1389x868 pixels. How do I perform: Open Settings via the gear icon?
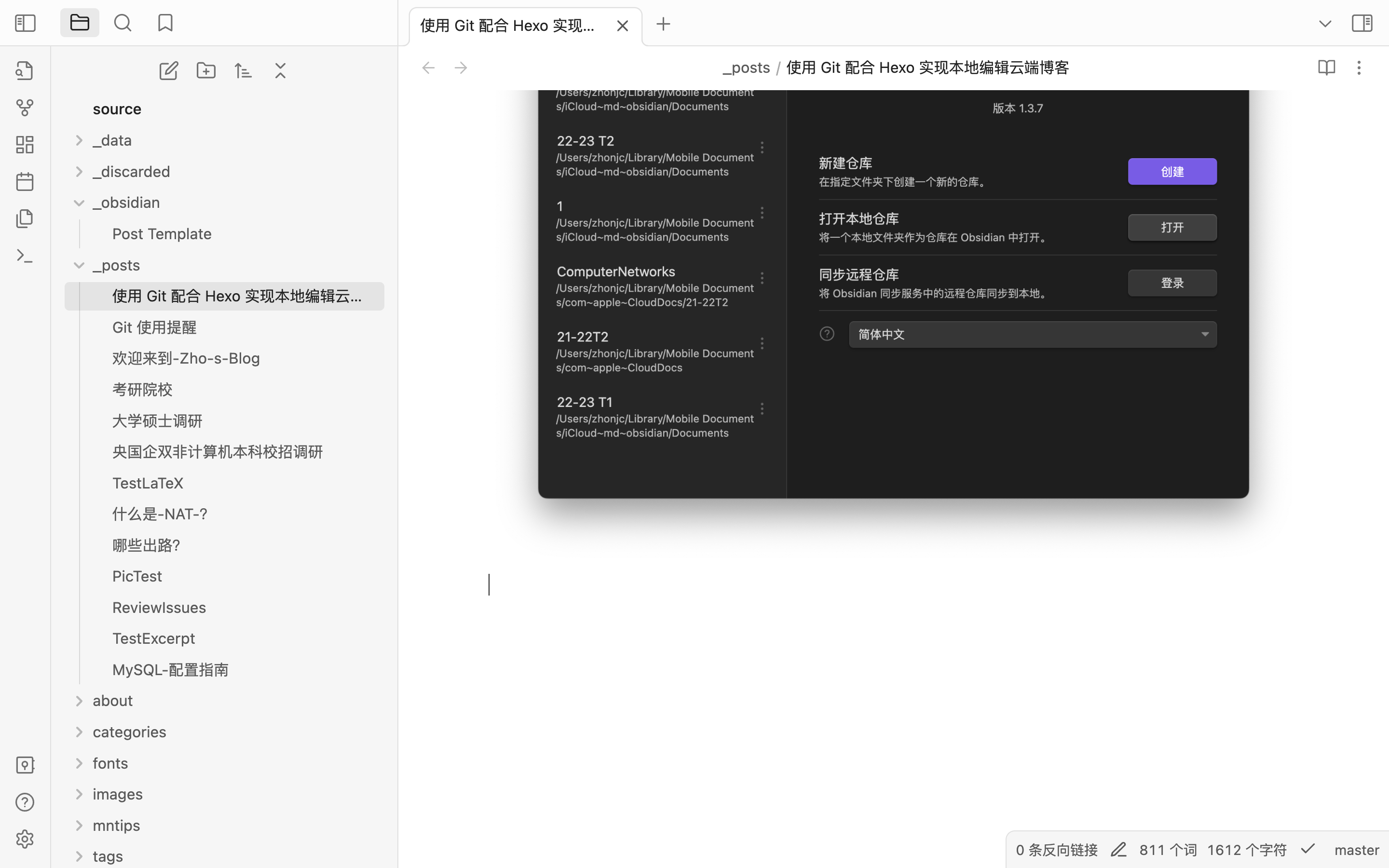[x=25, y=839]
